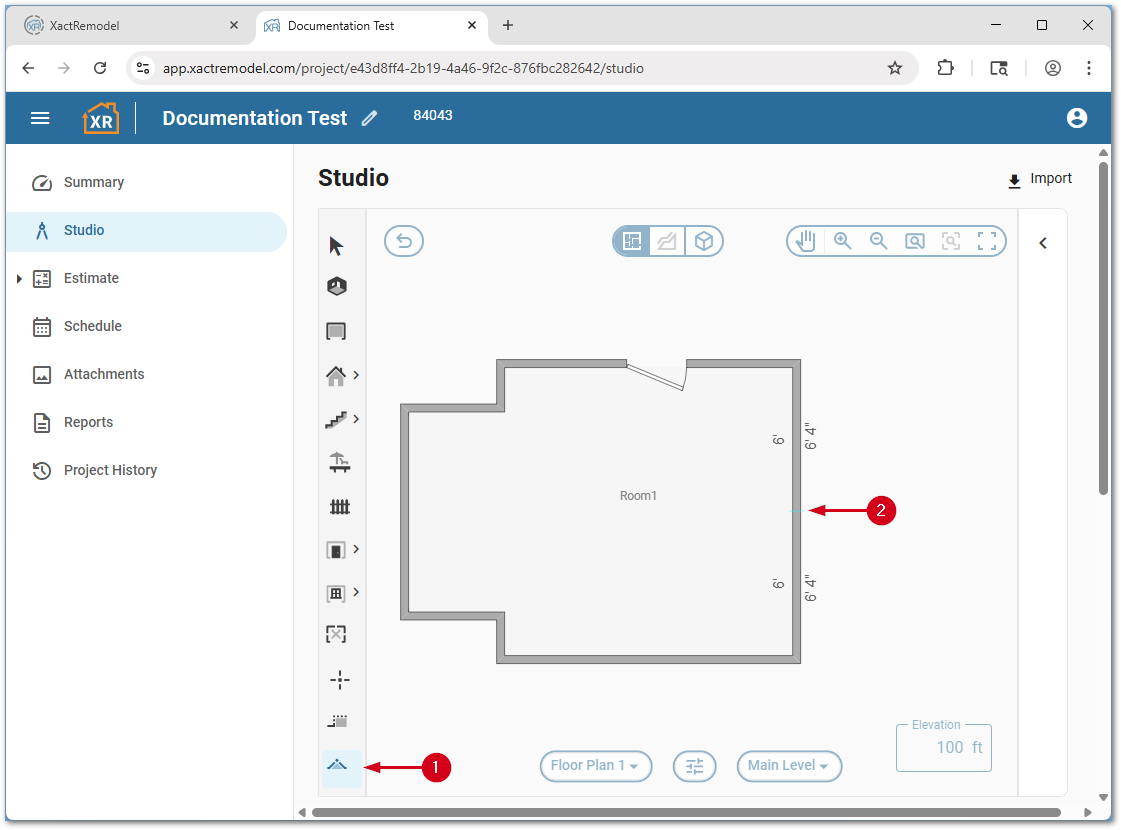Click the zoom out magnifier
The height and width of the screenshot is (830, 1121).
pyautogui.click(x=879, y=241)
